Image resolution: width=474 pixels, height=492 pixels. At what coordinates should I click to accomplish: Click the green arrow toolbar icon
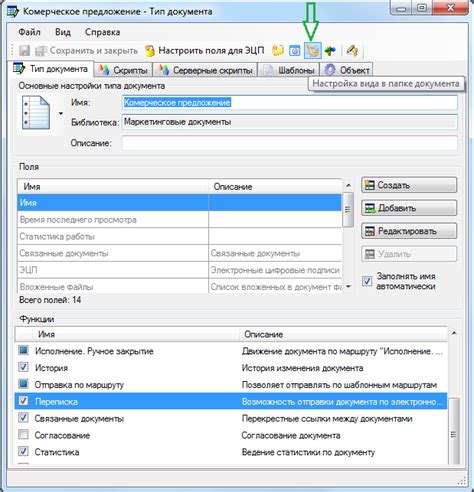coord(330,51)
